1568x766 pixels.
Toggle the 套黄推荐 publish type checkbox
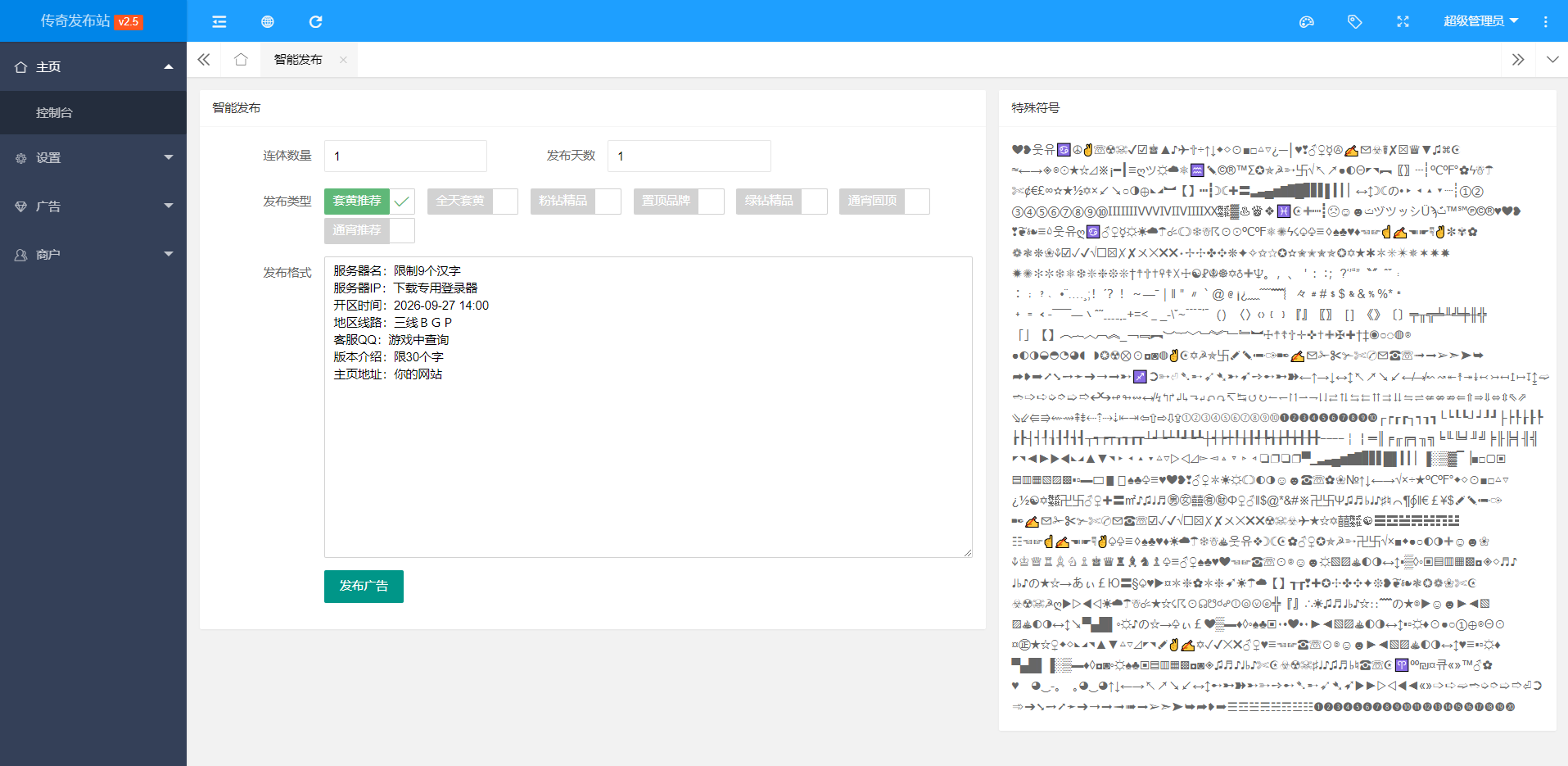(369, 201)
